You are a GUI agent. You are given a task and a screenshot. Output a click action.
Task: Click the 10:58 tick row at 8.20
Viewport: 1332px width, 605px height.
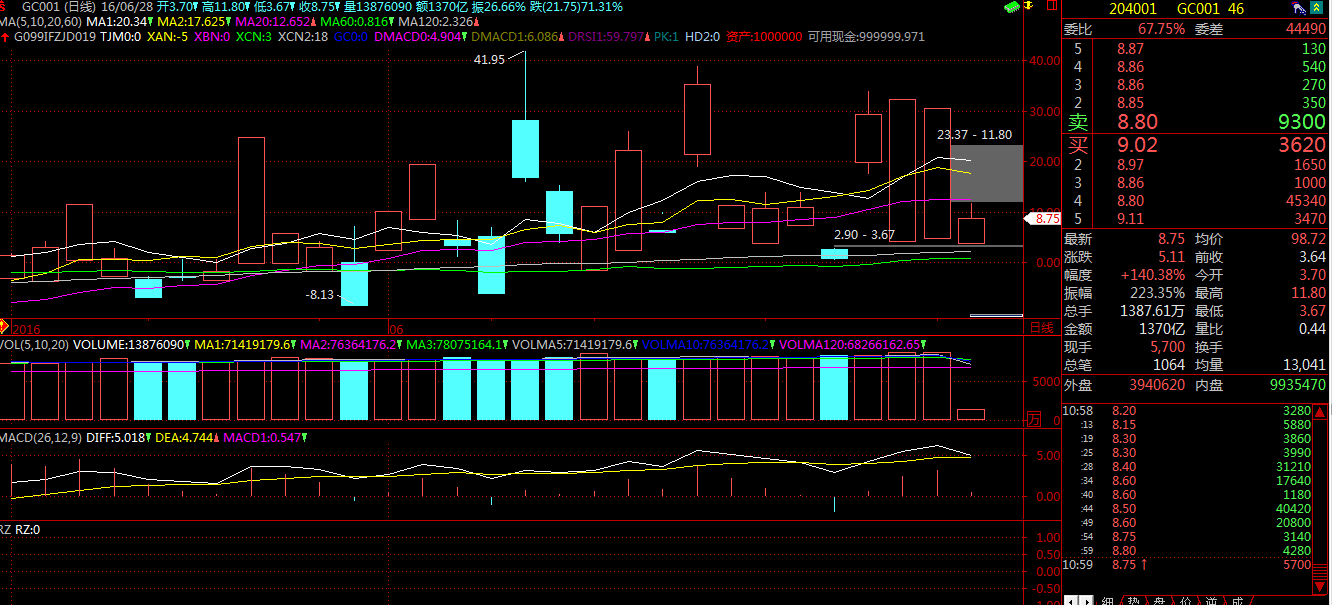1187,410
